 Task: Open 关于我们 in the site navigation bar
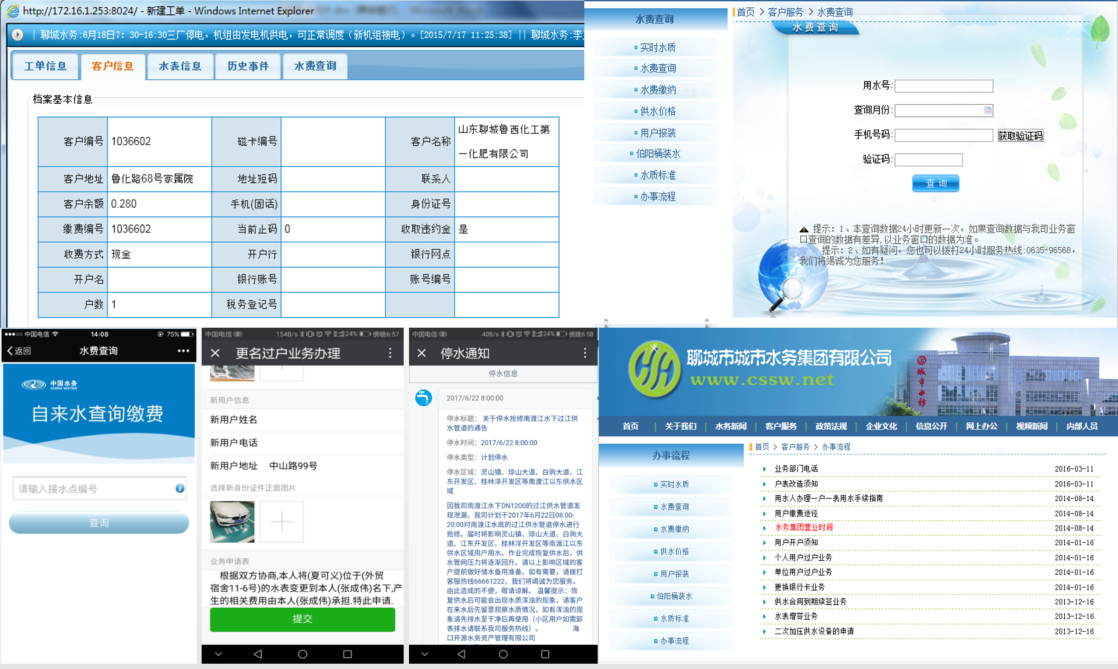680,427
